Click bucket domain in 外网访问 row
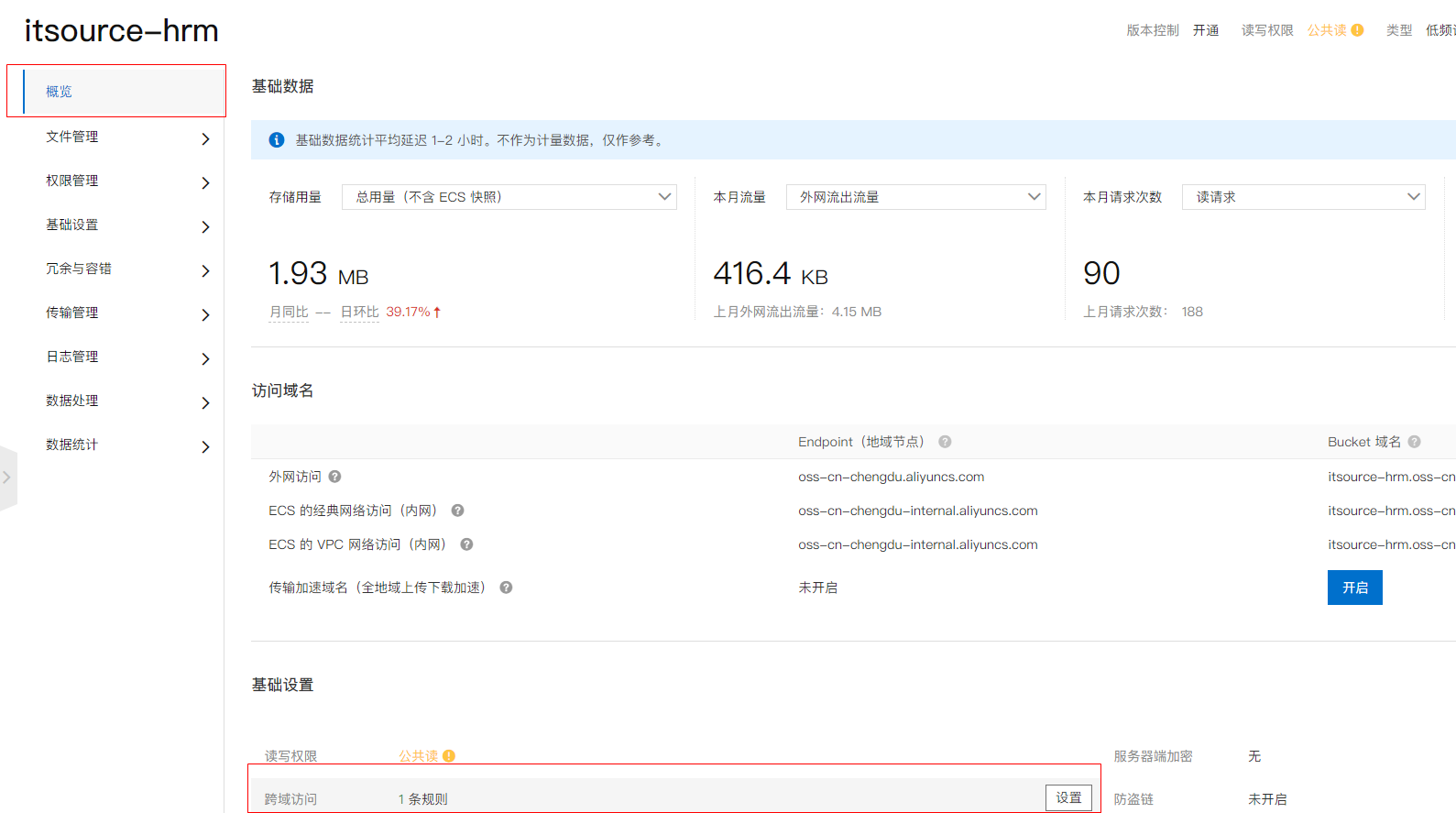1456x813 pixels. (x=1392, y=477)
